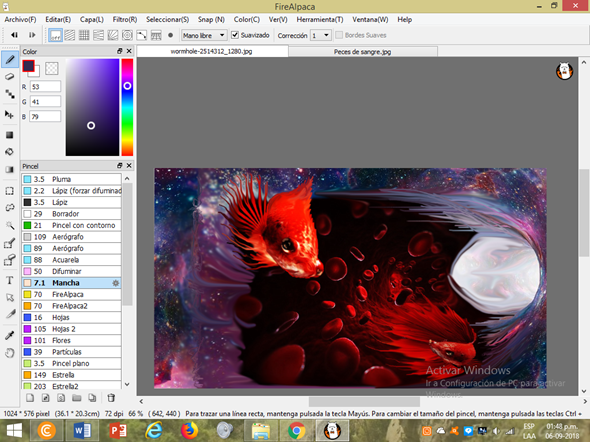Click the G value input field
Image resolution: width=590 pixels, height=442 pixels.
(45, 102)
